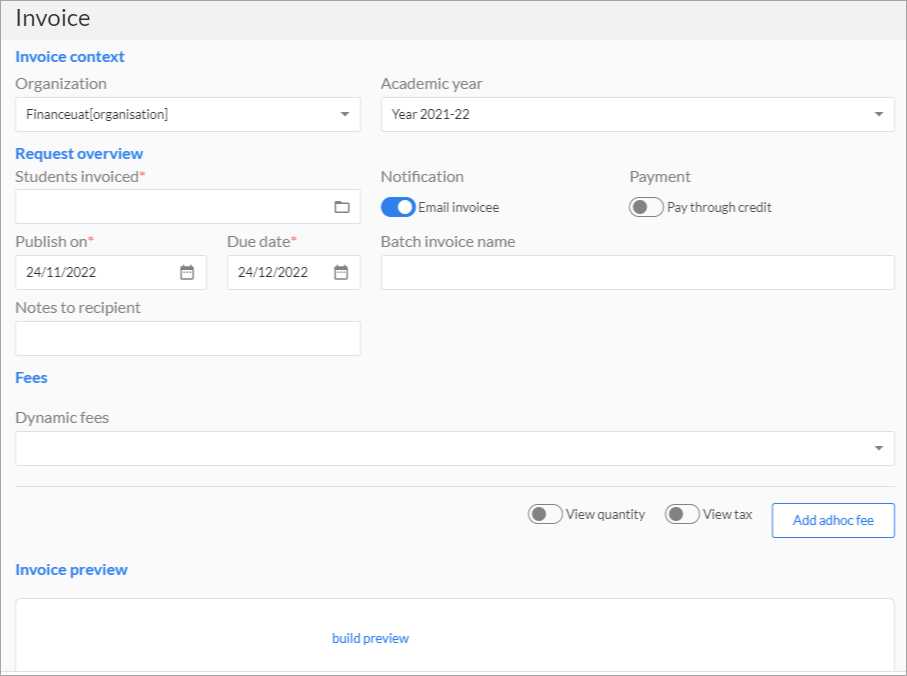907x676 pixels.
Task: Expand the Organization dropdown
Action: pos(188,114)
